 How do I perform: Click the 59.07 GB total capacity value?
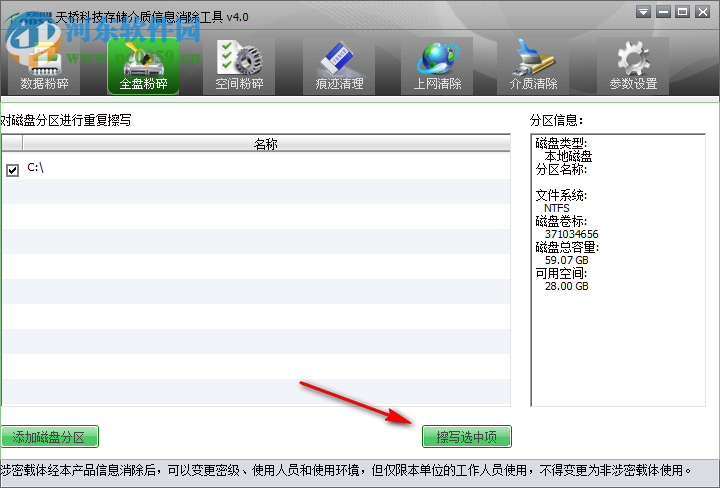[x=567, y=260]
